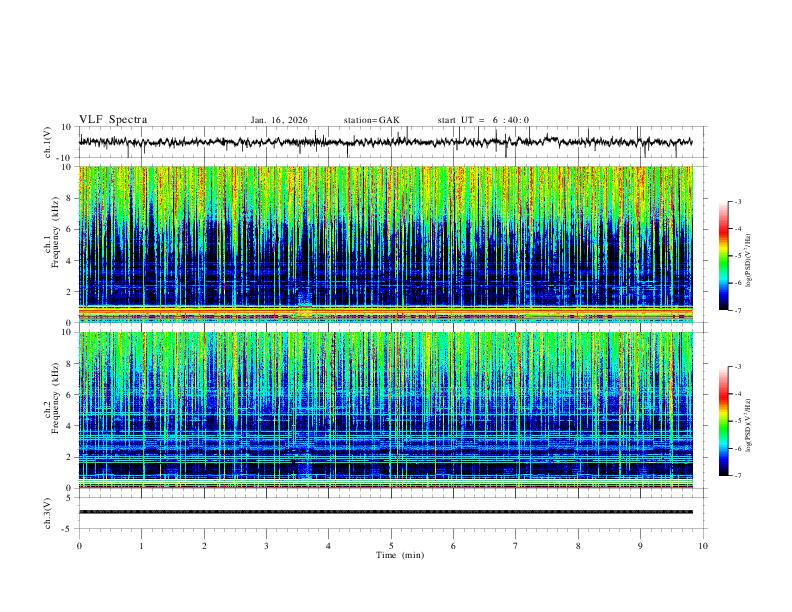Click the ch.1 waveform trace plot
This screenshot has height=612, width=792.
pos(386,142)
